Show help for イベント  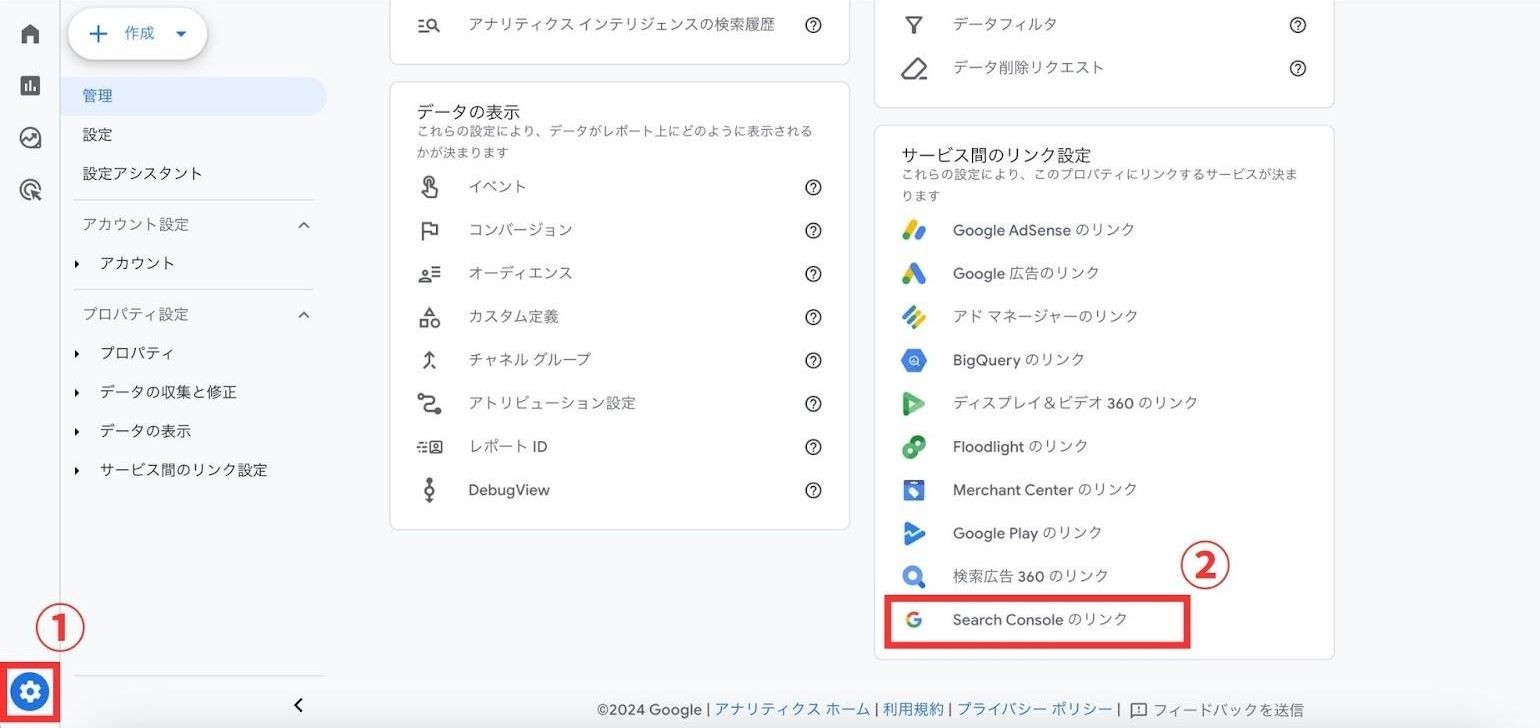(813, 187)
